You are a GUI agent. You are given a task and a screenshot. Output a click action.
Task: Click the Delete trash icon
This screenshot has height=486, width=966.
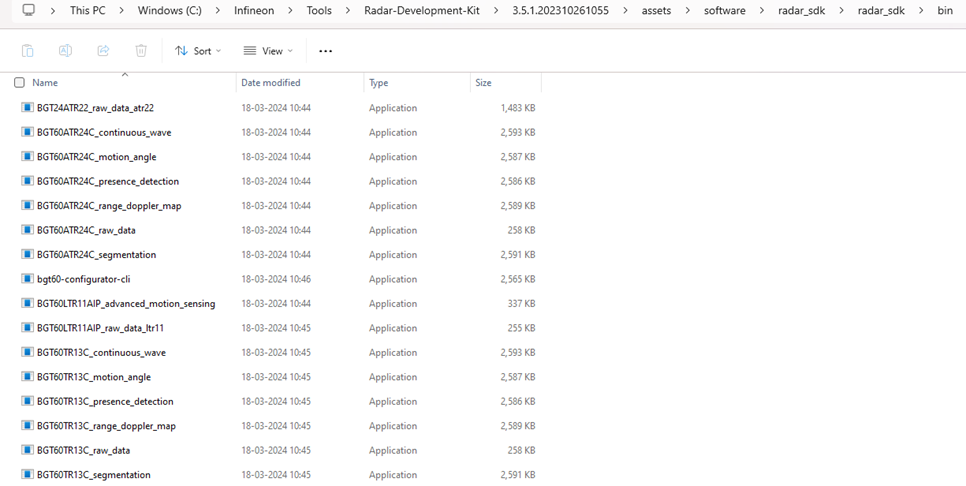pyautogui.click(x=141, y=51)
